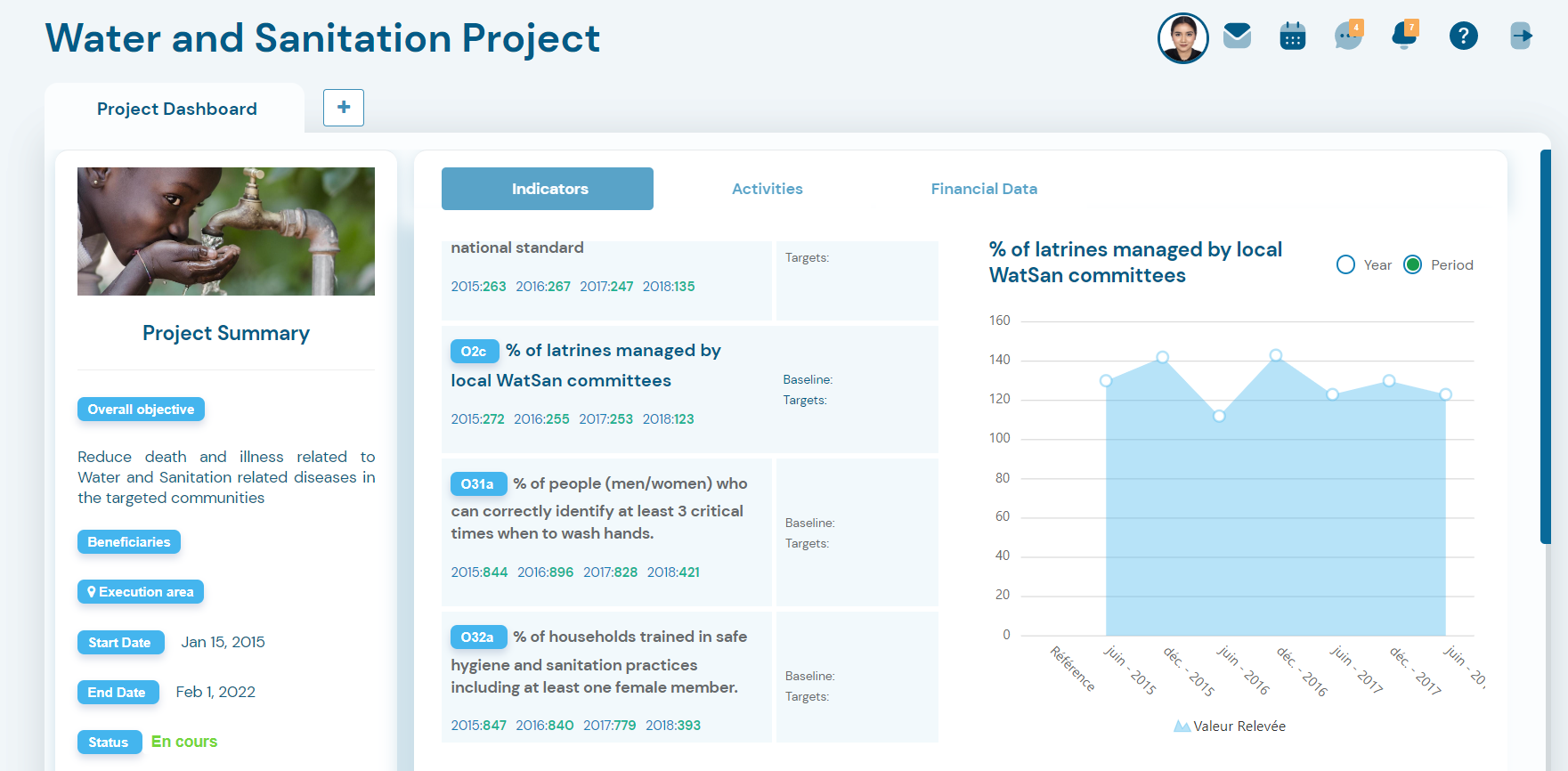The image size is (1568, 771).
Task: Click the page vertical scrollbar
Action: (x=1546, y=345)
